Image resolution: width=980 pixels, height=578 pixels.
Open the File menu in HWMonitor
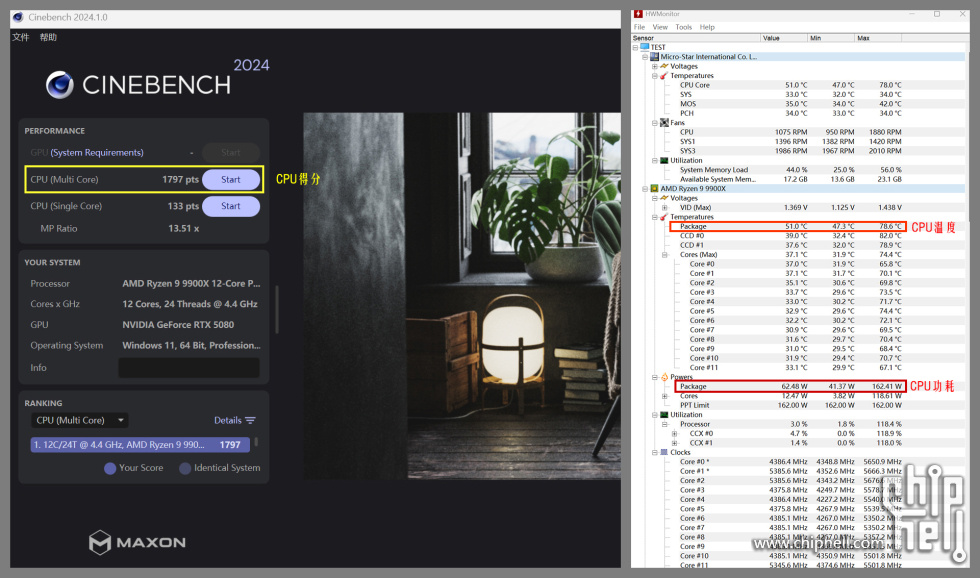[639, 27]
